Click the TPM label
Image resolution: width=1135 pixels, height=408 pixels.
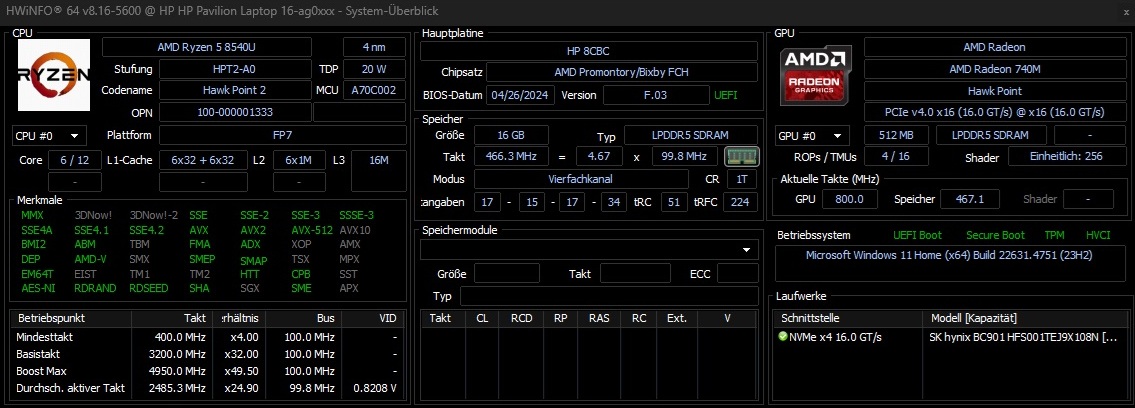[x=1054, y=235]
